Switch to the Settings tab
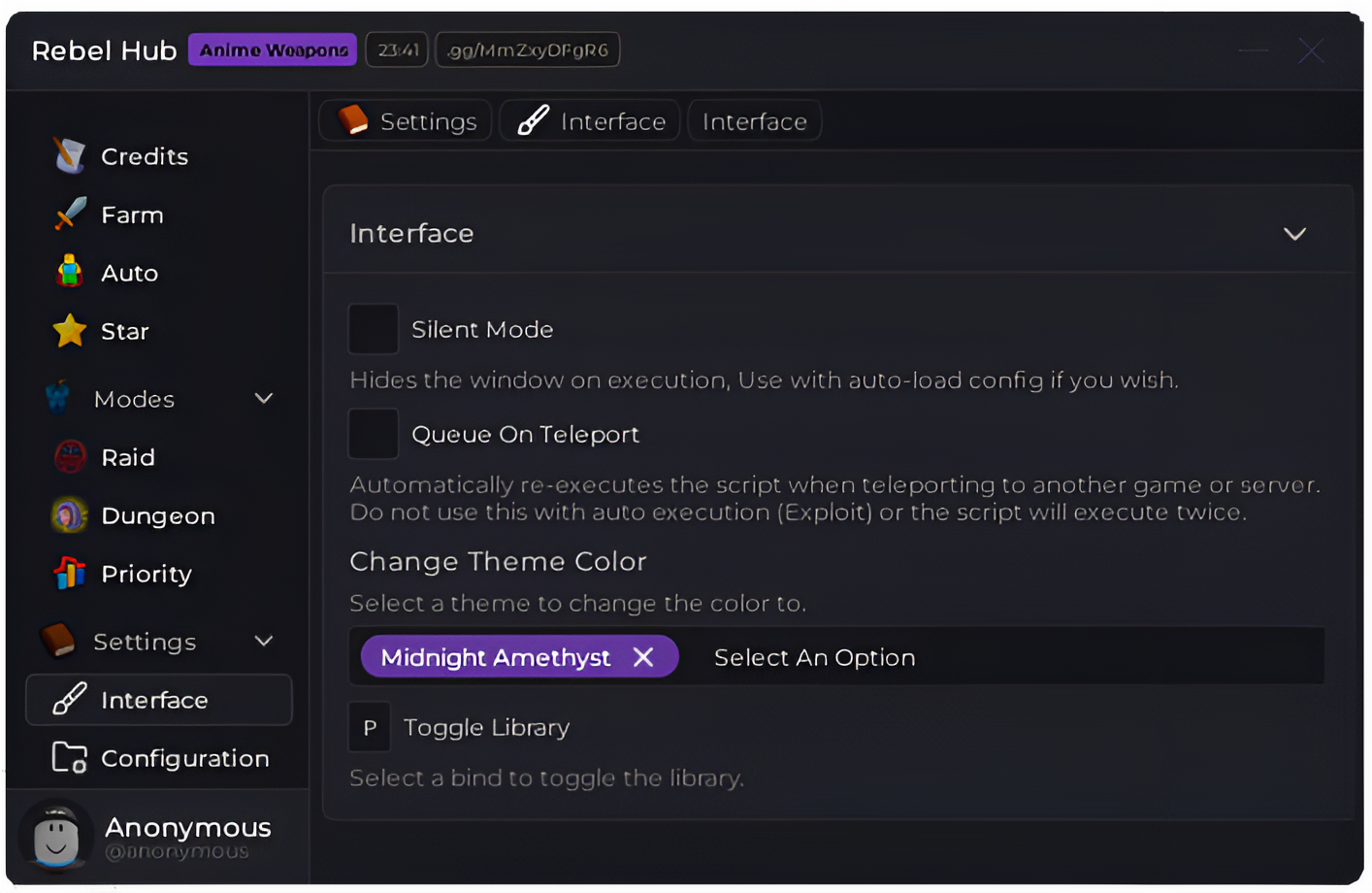1372x893 pixels. 405,120
